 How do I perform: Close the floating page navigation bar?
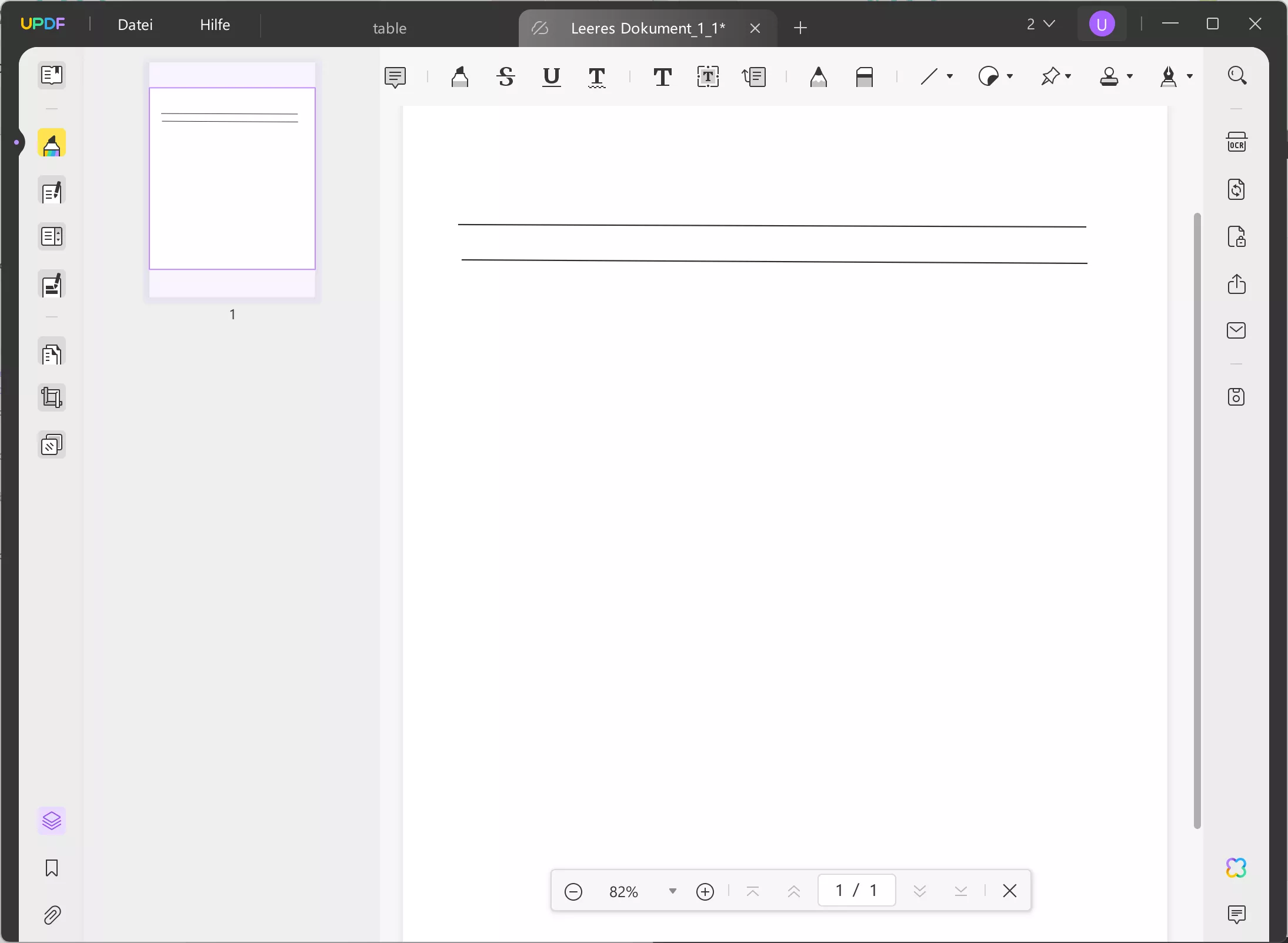pos(1010,890)
